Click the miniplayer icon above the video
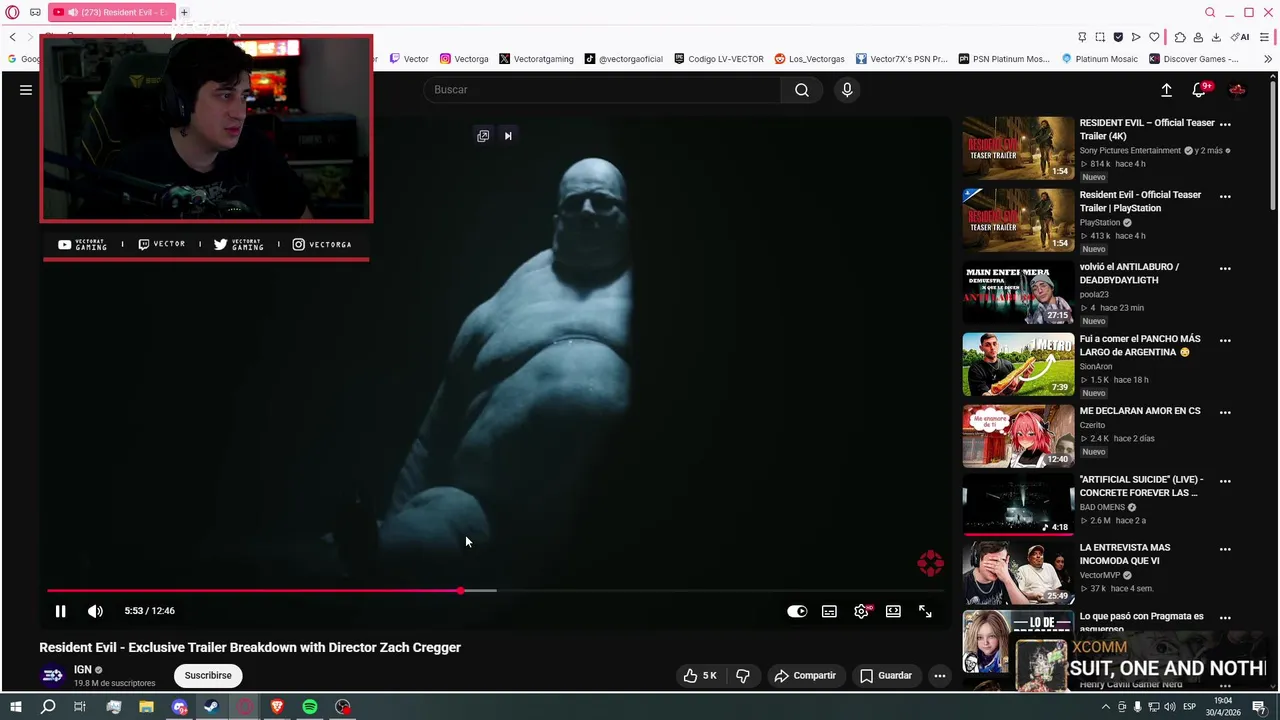Viewport: 1280px width, 720px height. (483, 136)
